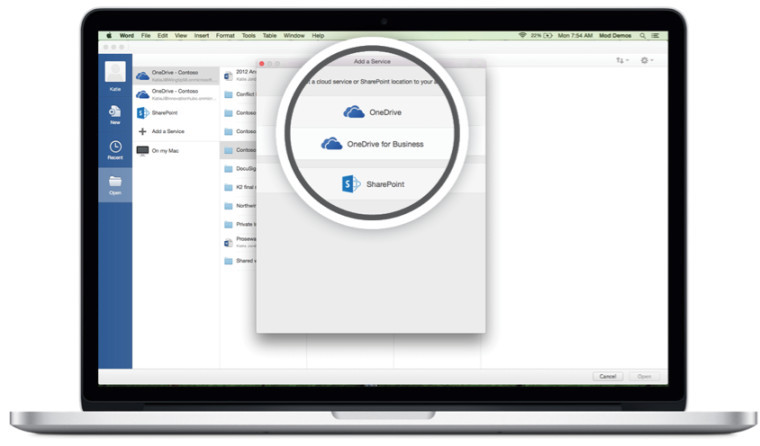Open the K2 final folder
Screen dimensions: 760x446
239,187
